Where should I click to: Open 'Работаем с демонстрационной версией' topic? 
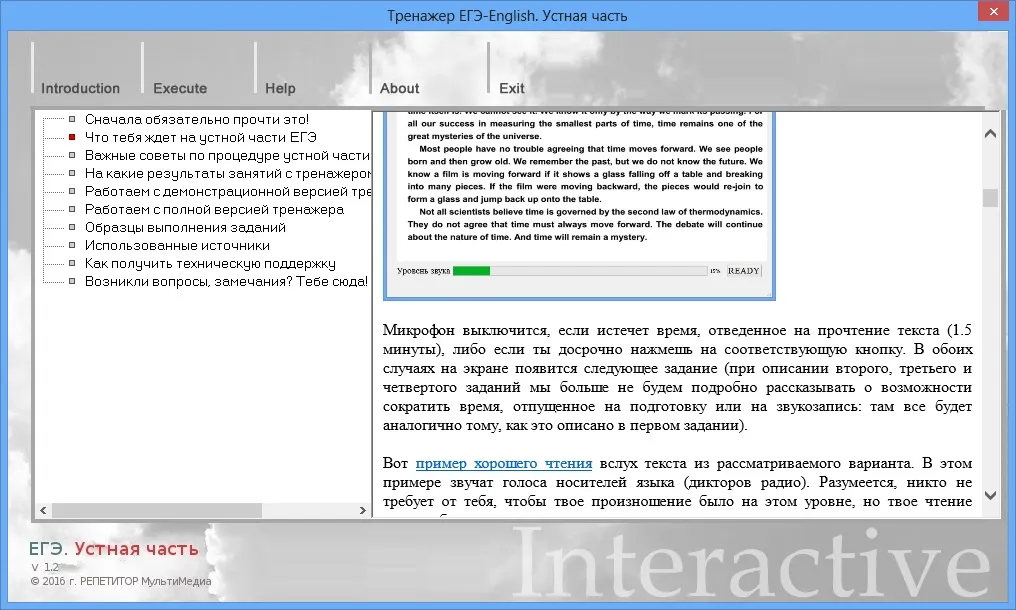pyautogui.click(x=227, y=191)
